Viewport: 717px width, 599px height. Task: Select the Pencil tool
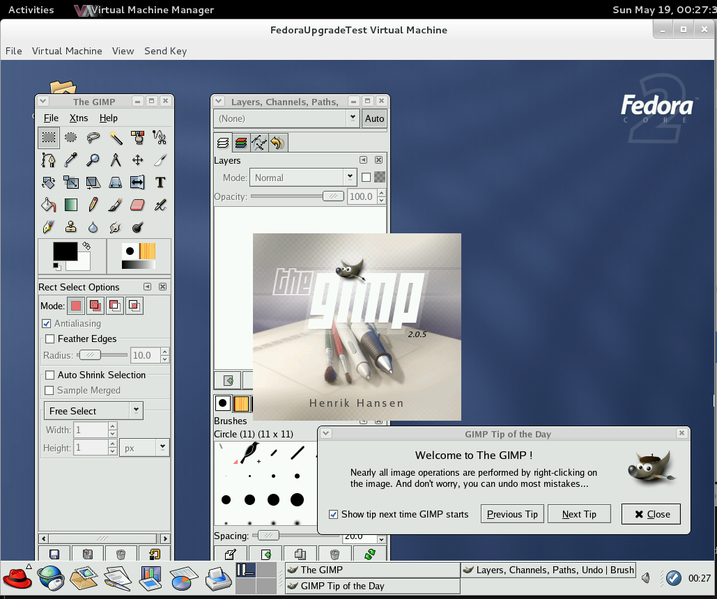point(93,205)
